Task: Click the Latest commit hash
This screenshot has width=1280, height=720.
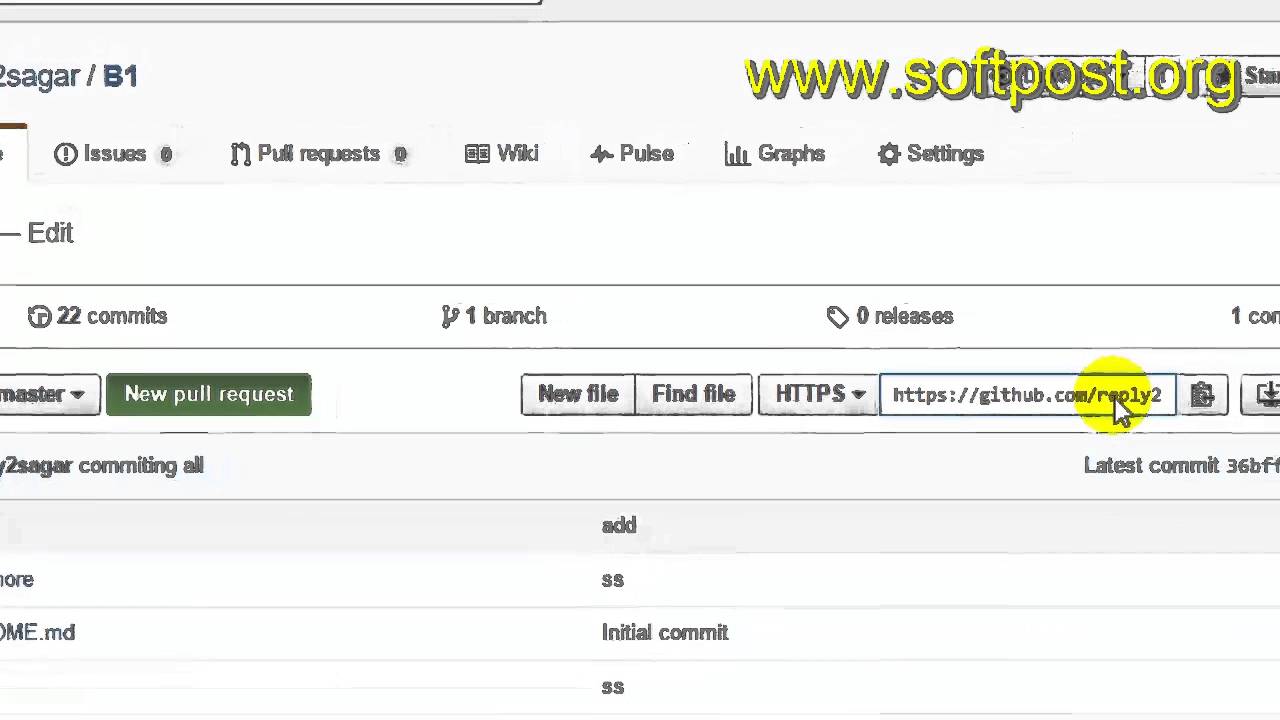Action: coord(1253,465)
